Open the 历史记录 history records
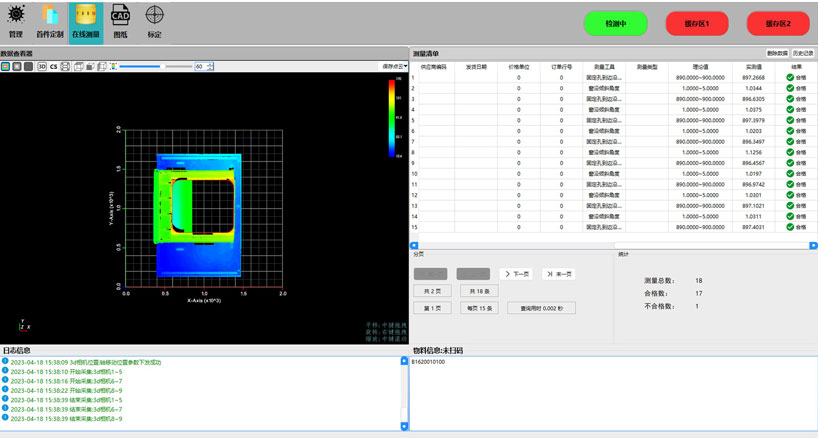This screenshot has height=438, width=818. 803,52
